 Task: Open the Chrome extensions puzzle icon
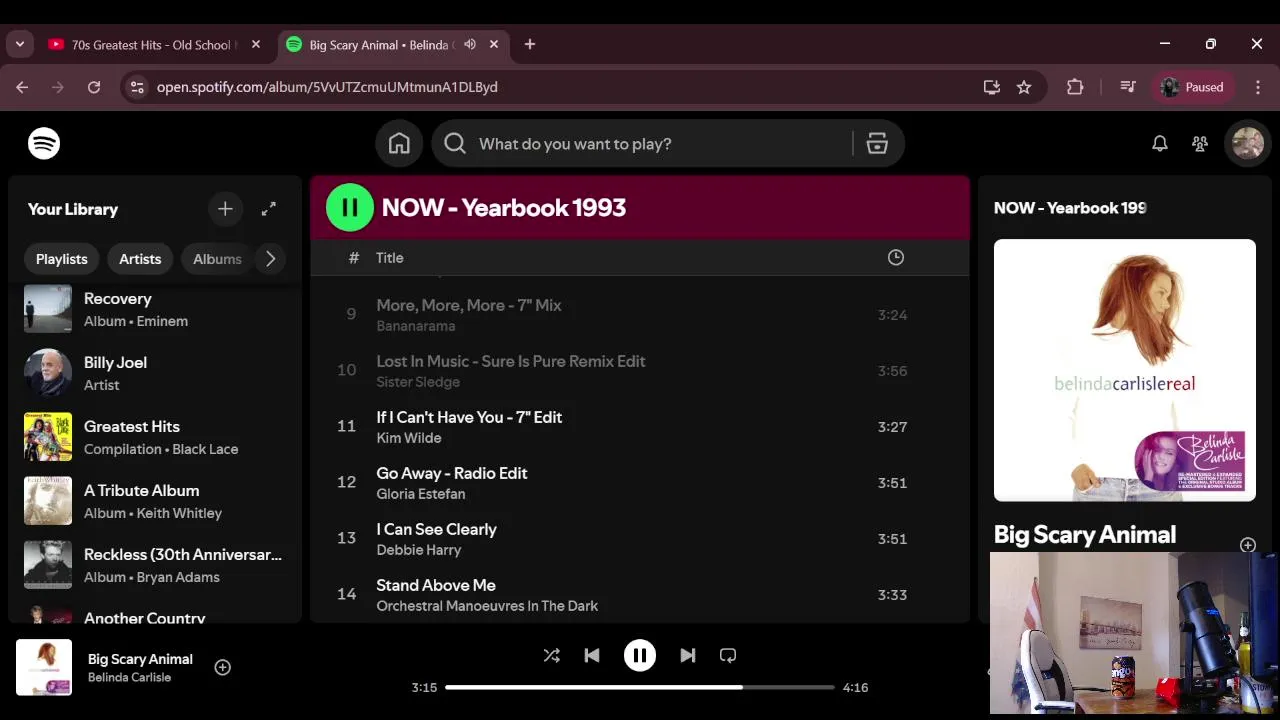[1075, 87]
